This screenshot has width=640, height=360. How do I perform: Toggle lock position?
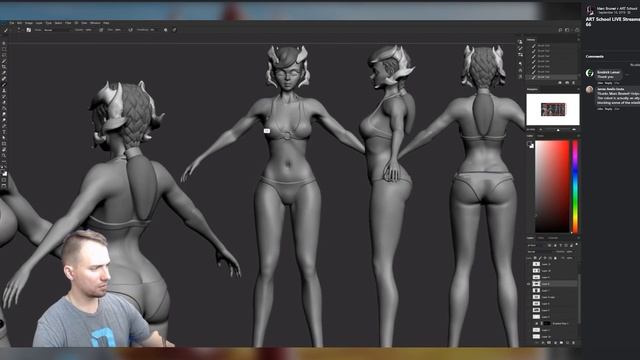click(x=545, y=258)
